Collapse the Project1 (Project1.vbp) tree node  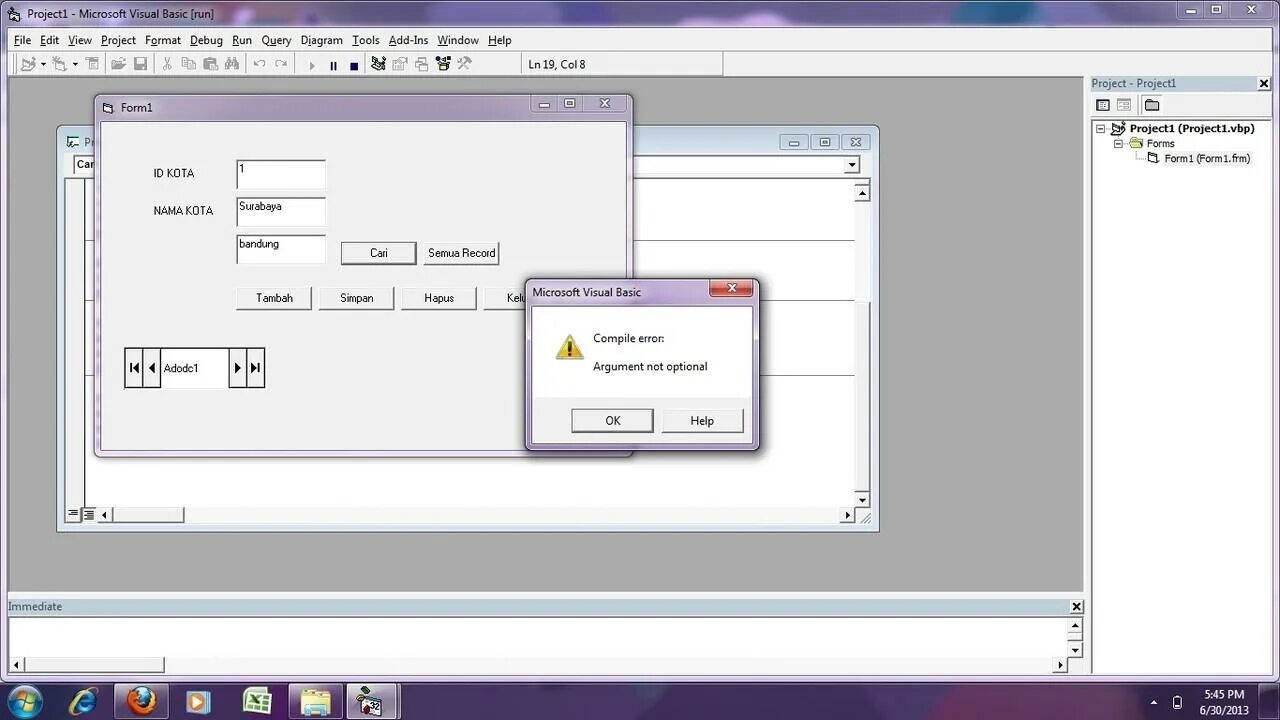(x=1101, y=129)
